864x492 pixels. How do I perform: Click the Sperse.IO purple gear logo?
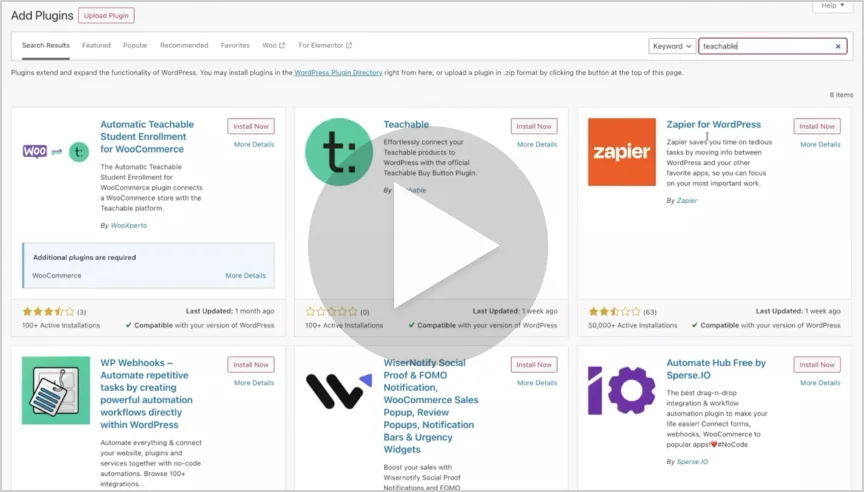pos(622,391)
